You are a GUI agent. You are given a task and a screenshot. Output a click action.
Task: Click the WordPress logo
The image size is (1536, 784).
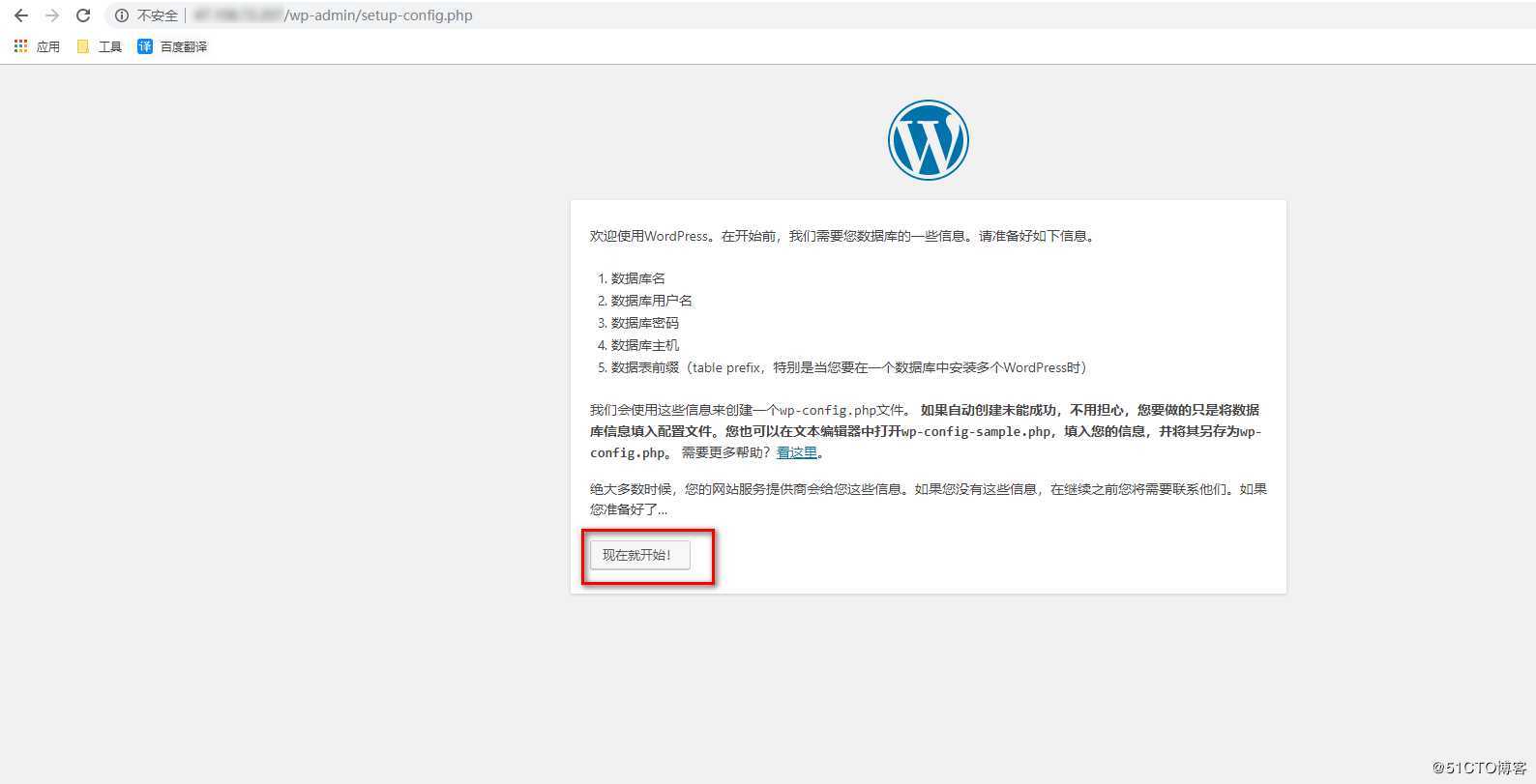pos(928,140)
